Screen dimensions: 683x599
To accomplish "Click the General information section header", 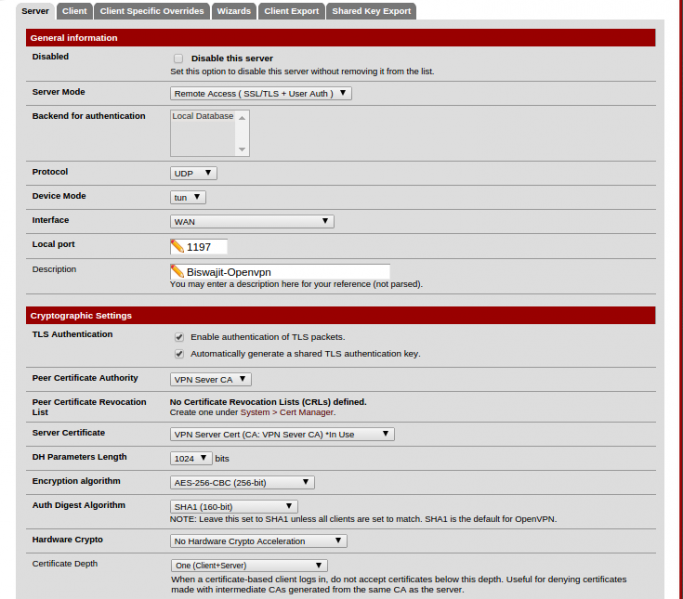I will tap(341, 38).
